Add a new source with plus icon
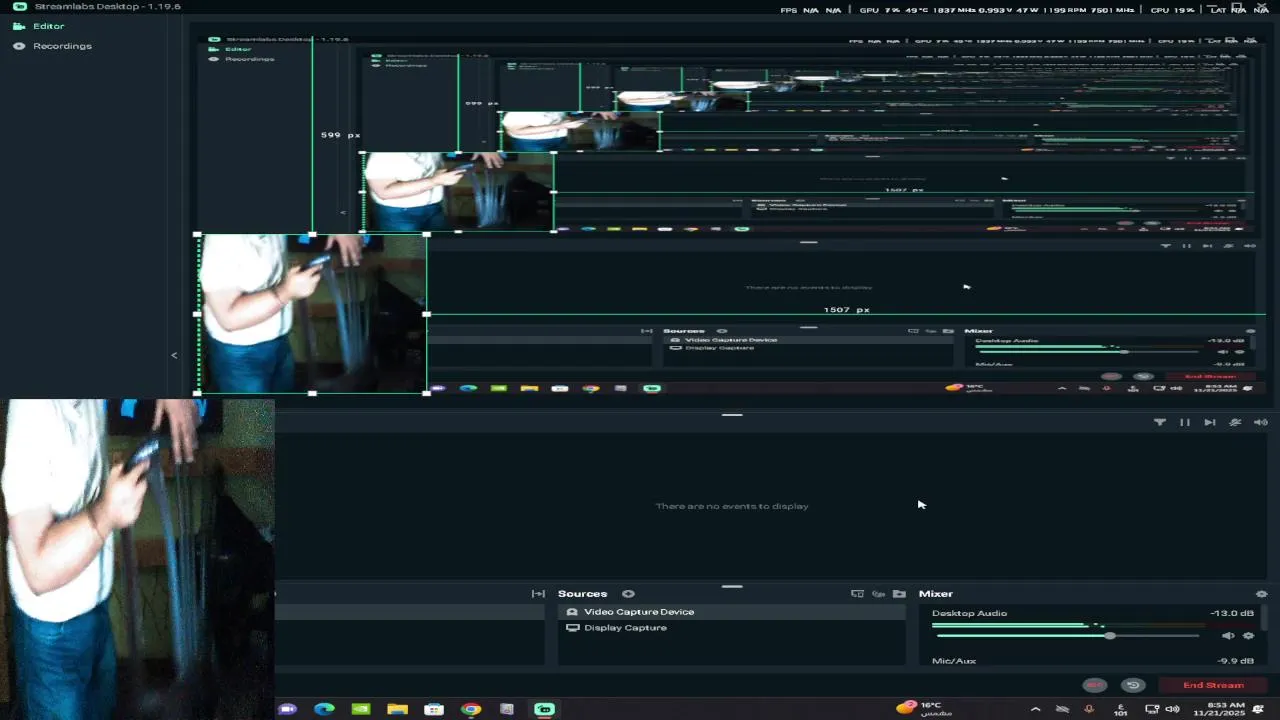The image size is (1280, 720). pyautogui.click(x=628, y=594)
